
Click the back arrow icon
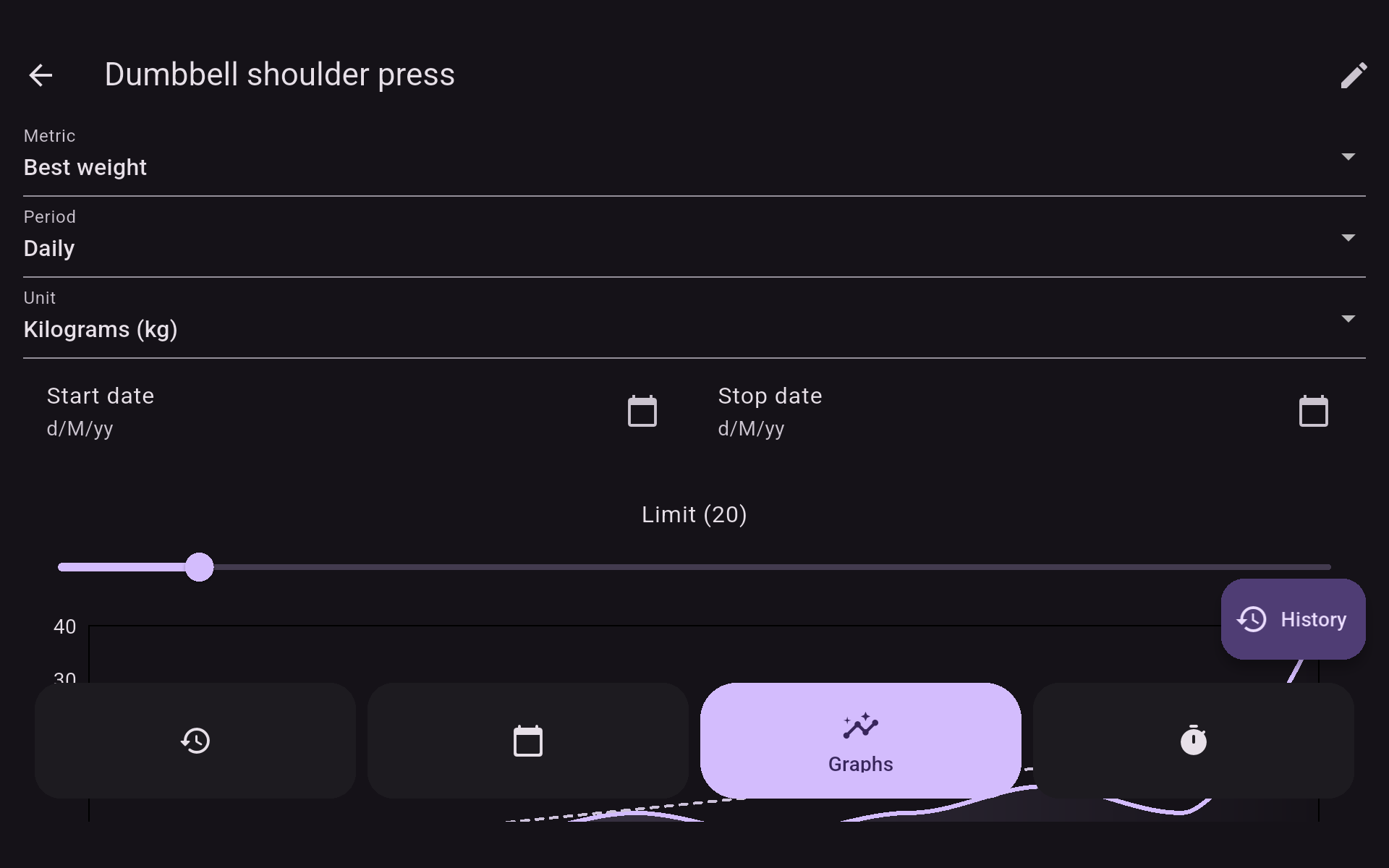[41, 75]
